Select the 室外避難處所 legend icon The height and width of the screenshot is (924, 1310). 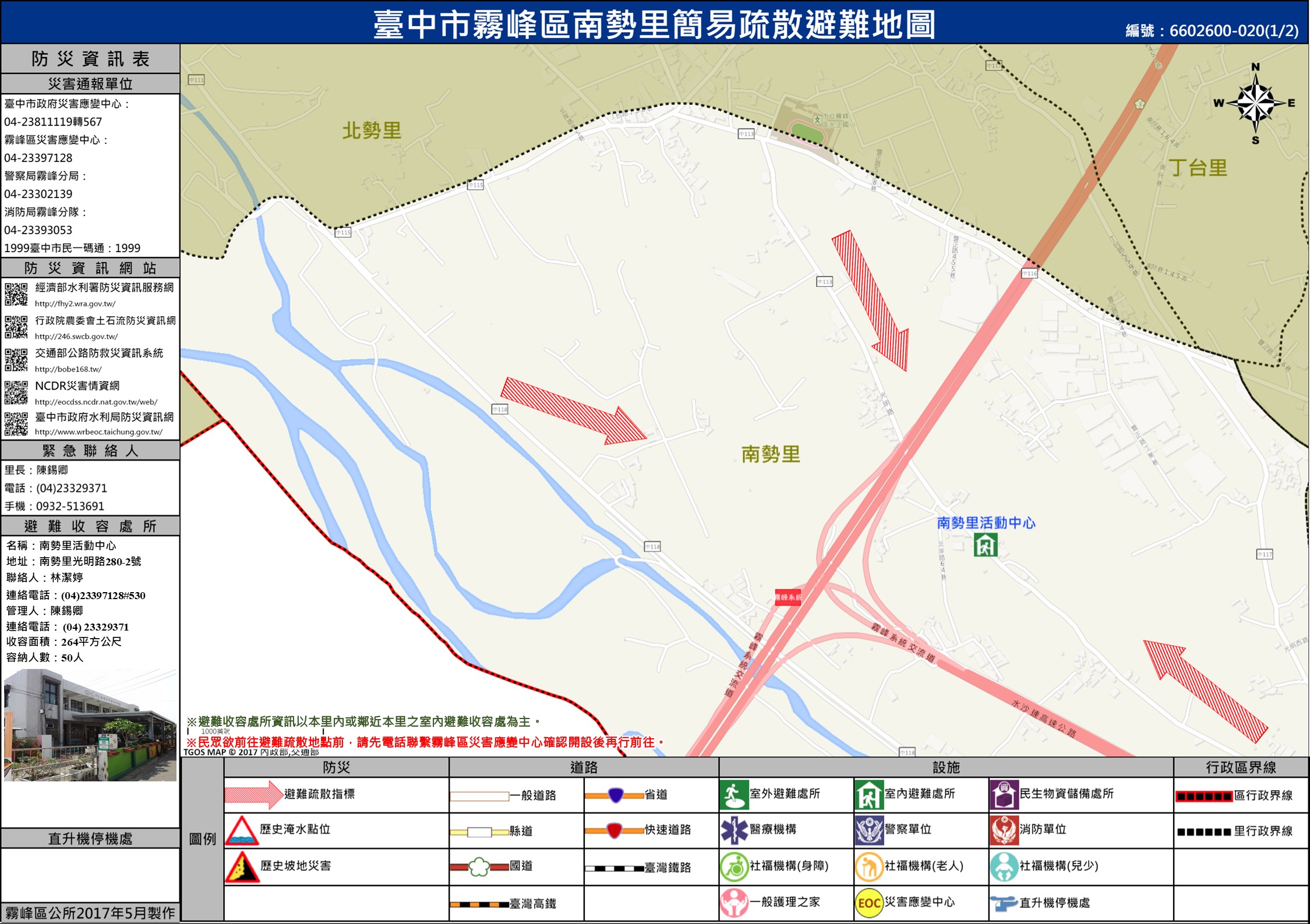(x=734, y=795)
